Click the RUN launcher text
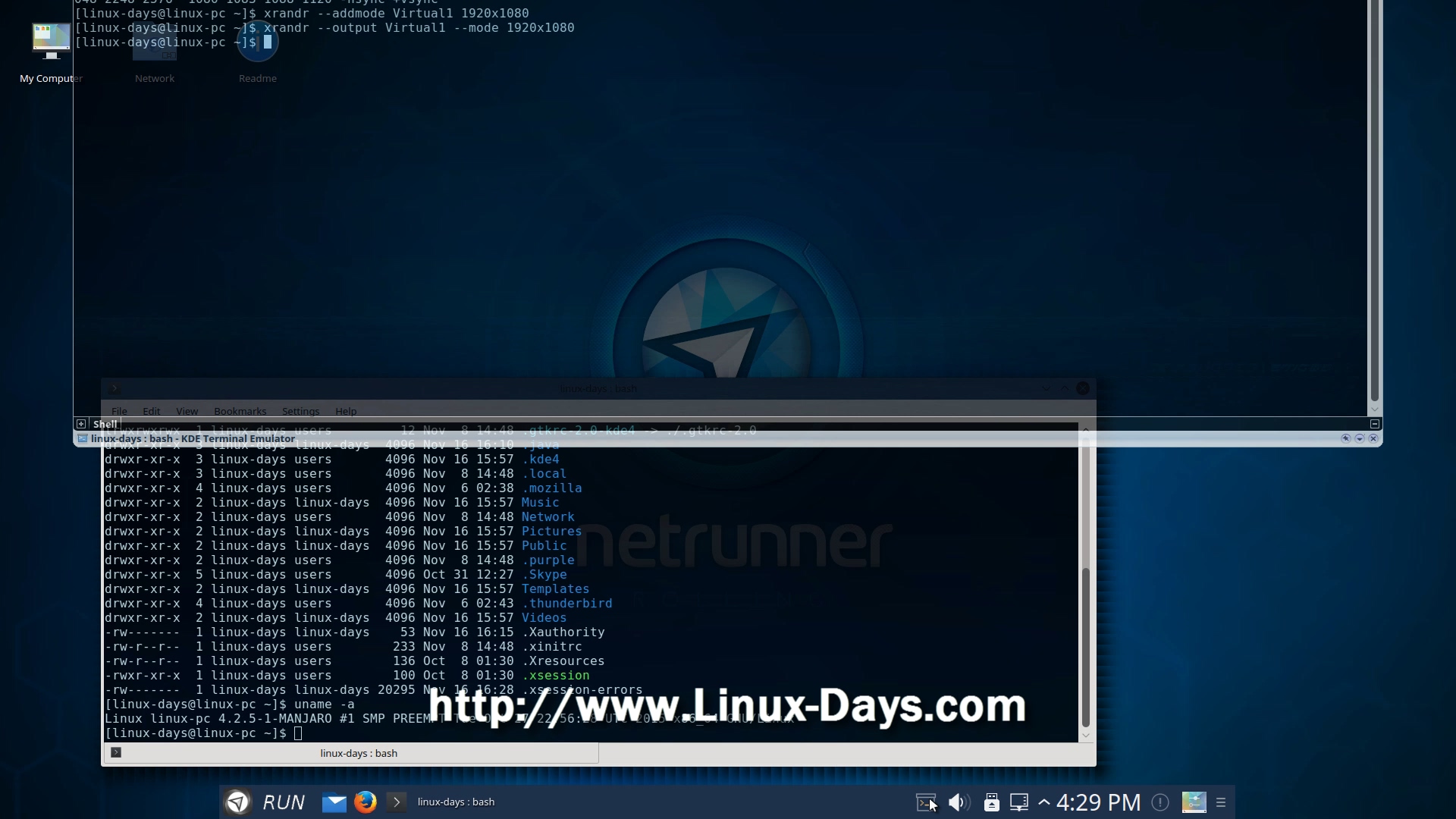Screen dimensions: 1456x819 point(284,802)
